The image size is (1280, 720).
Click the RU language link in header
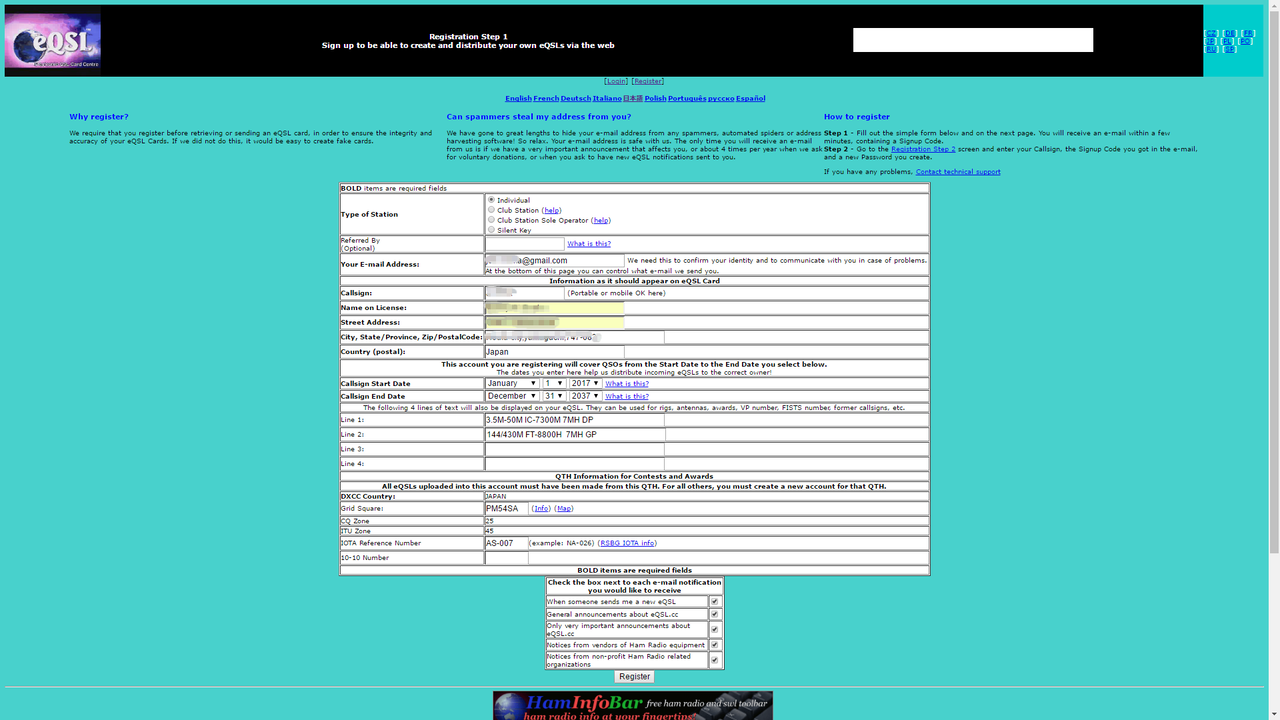1212,49
